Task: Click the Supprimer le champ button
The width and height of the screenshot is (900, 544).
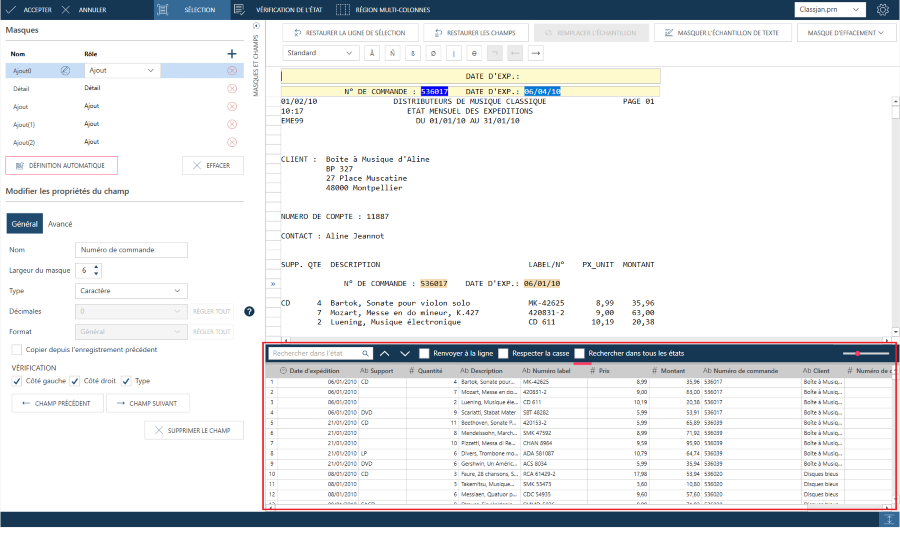Action: (194, 430)
